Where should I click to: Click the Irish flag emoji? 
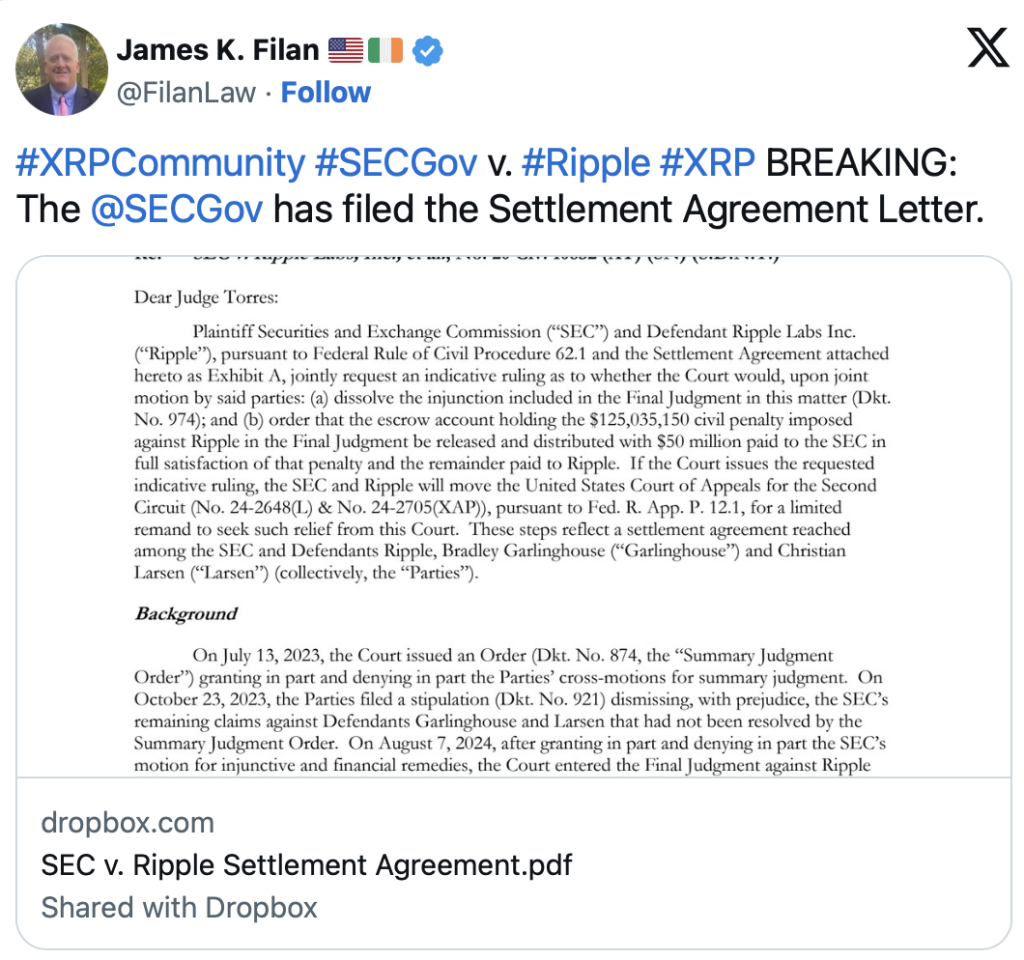[x=385, y=50]
